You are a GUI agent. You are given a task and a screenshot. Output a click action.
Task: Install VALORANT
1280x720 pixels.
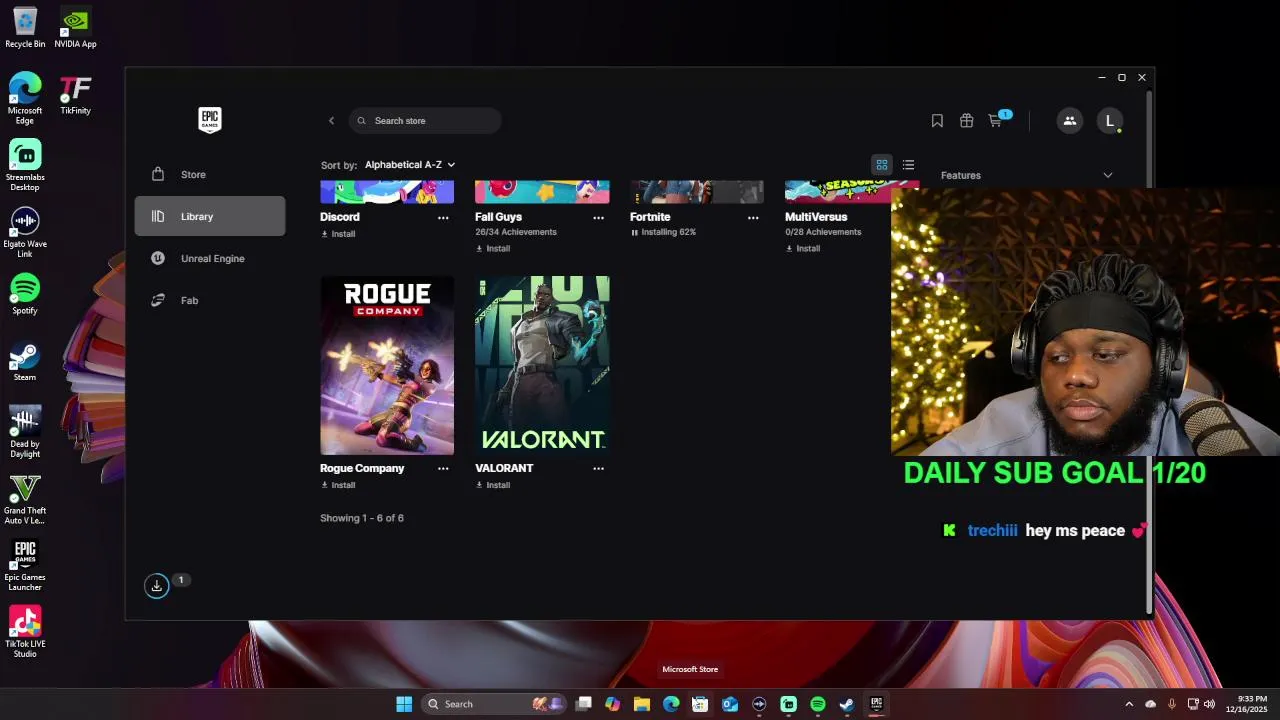click(x=493, y=485)
